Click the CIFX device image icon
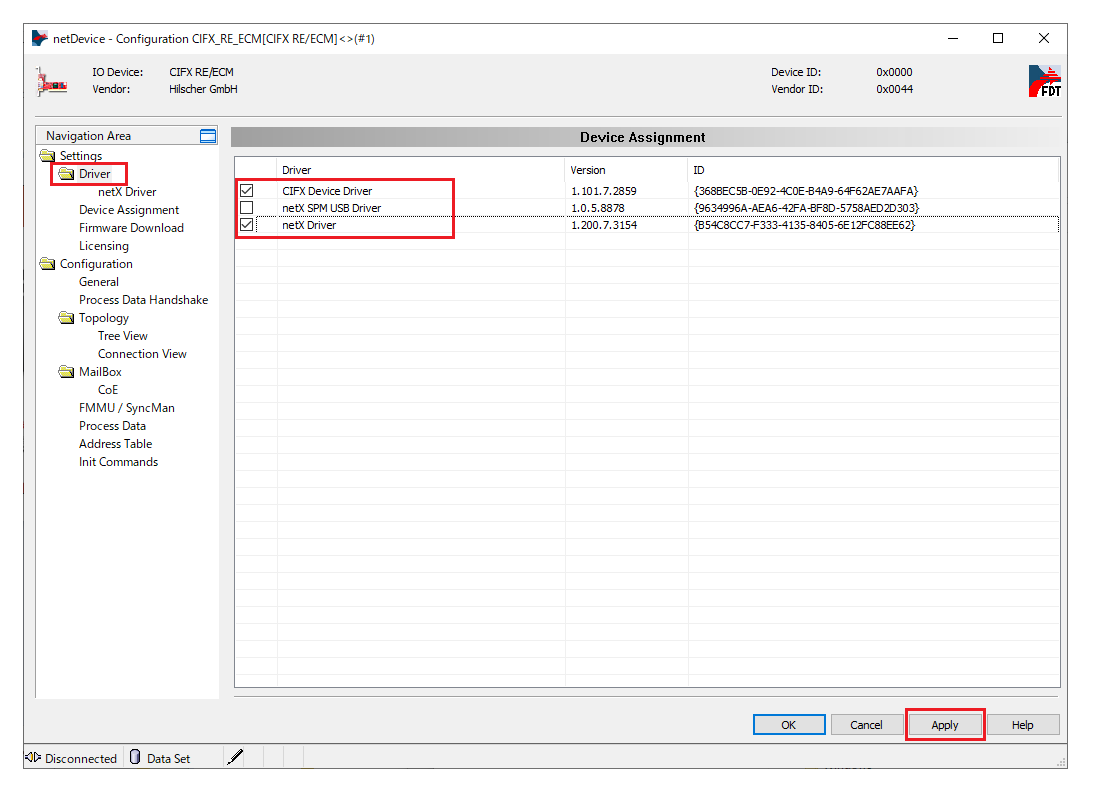Viewport: 1093px width, 793px height. tap(51, 82)
